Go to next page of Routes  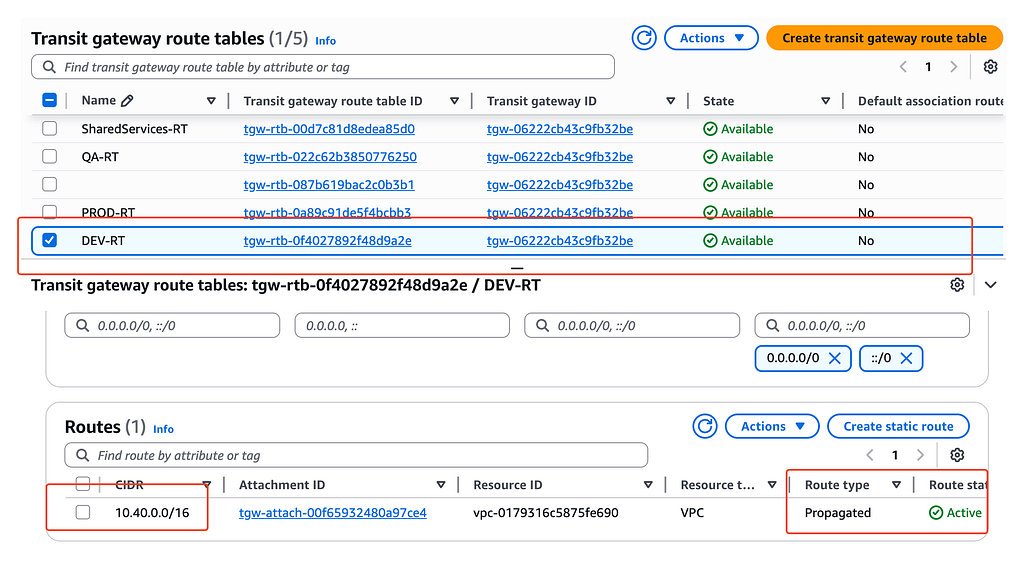tap(920, 455)
